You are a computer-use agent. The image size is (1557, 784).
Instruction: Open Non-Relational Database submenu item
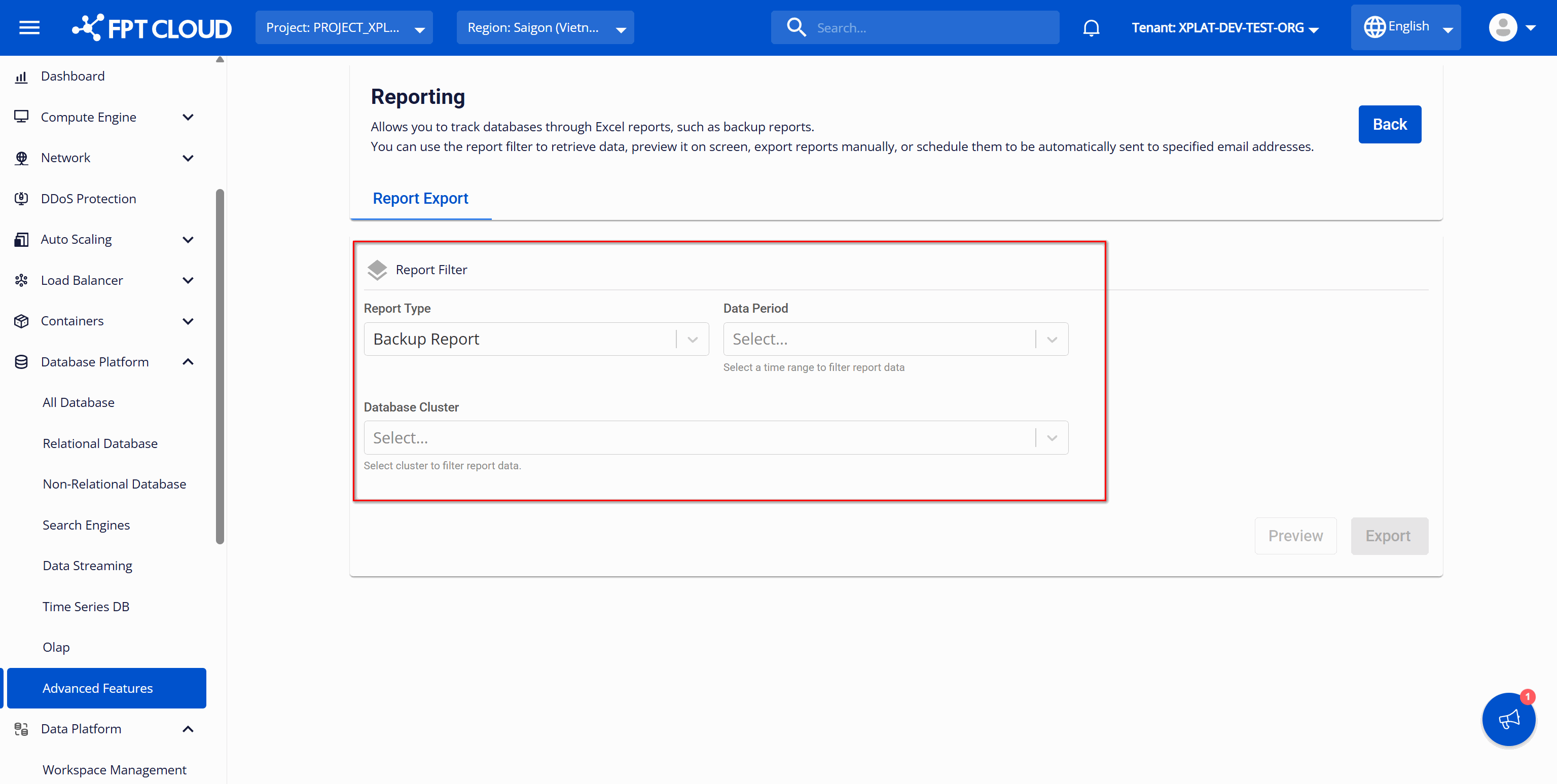tap(114, 484)
